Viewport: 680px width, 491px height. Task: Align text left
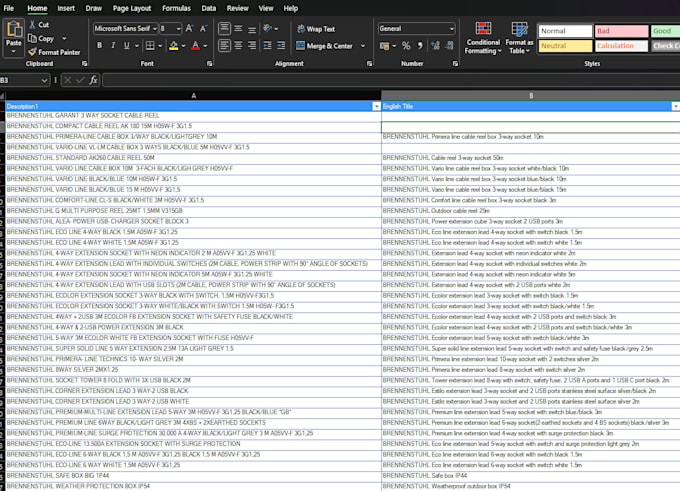(224, 46)
